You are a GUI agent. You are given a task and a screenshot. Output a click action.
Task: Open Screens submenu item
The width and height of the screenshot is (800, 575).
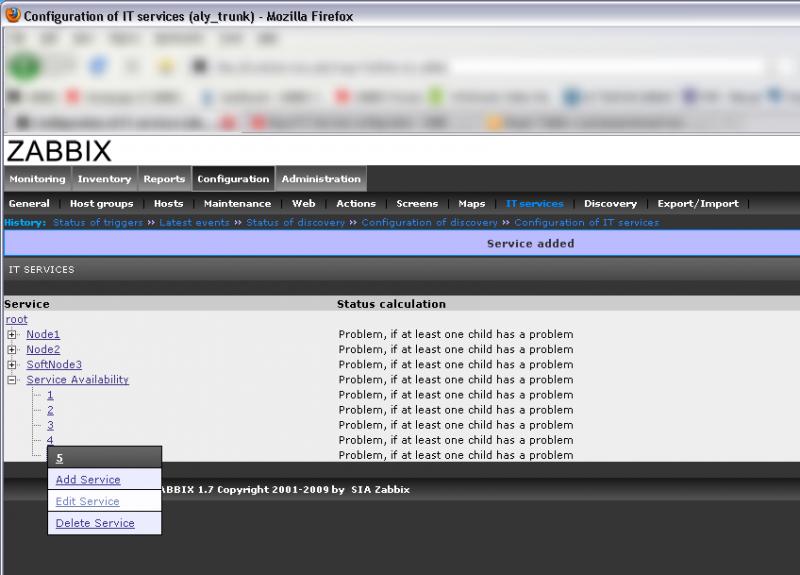[417, 204]
